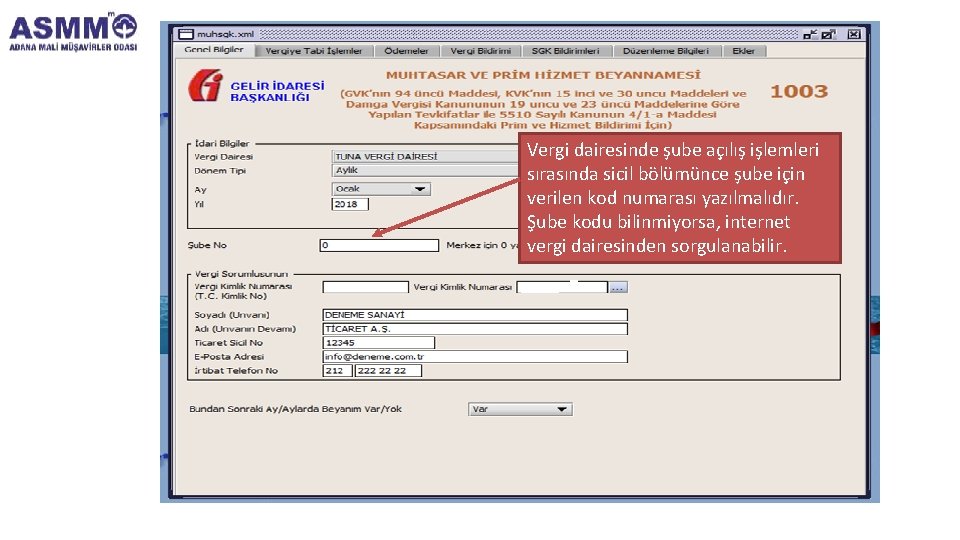960x540 pixels.
Task: Go to the SGK Bildirimleri tab
Action: pyautogui.click(x=565, y=51)
